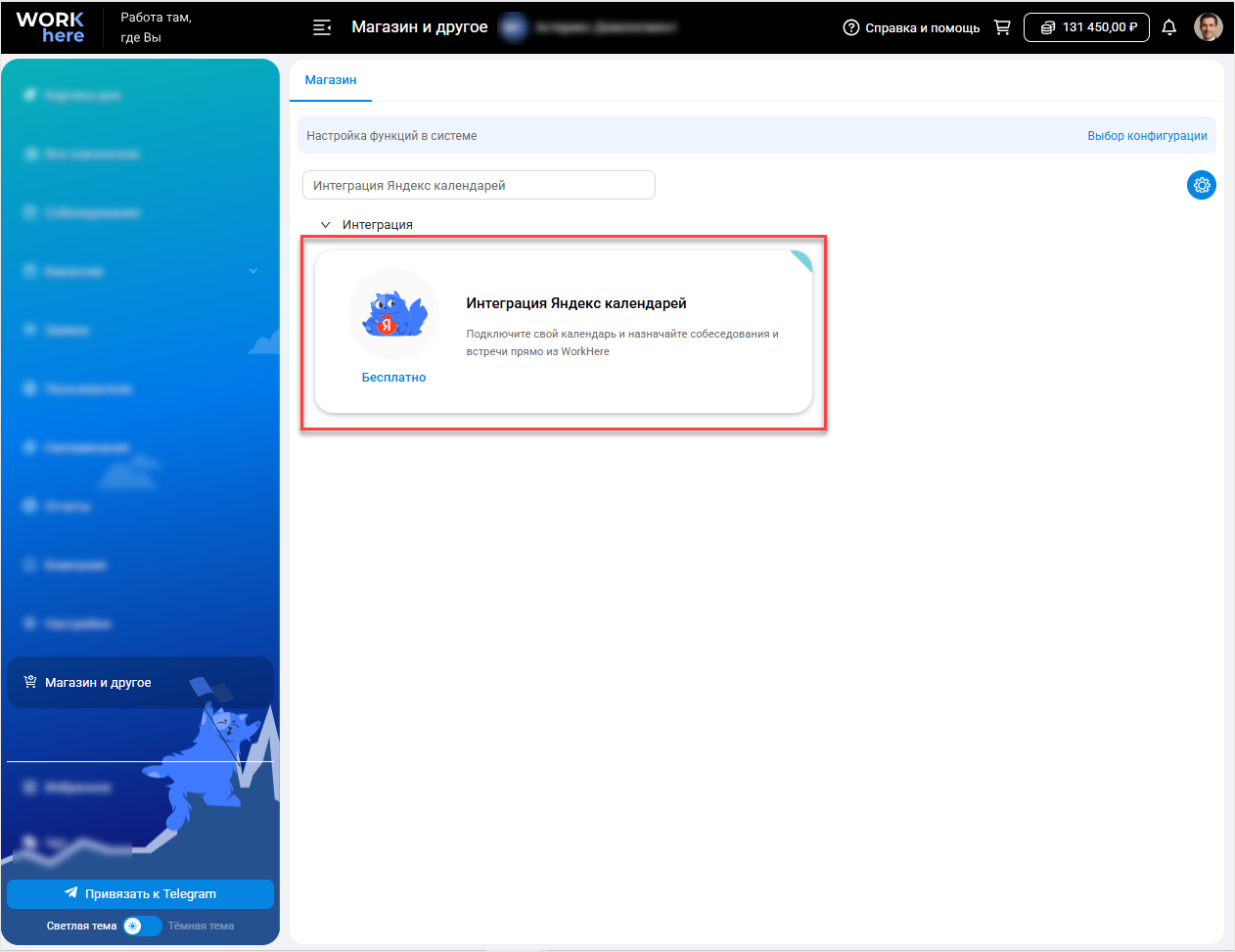Click the 131 450,00 ₽ balance button

click(1086, 27)
